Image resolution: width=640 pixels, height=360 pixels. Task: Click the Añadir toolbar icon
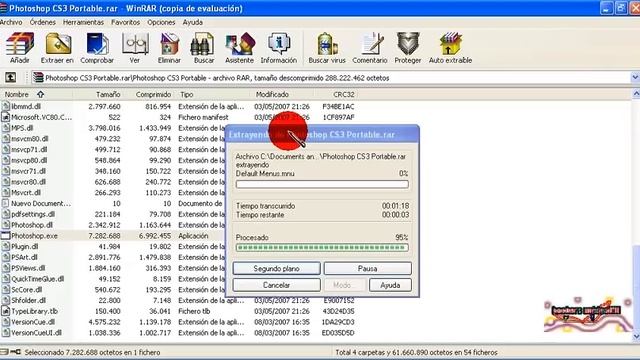click(20, 44)
